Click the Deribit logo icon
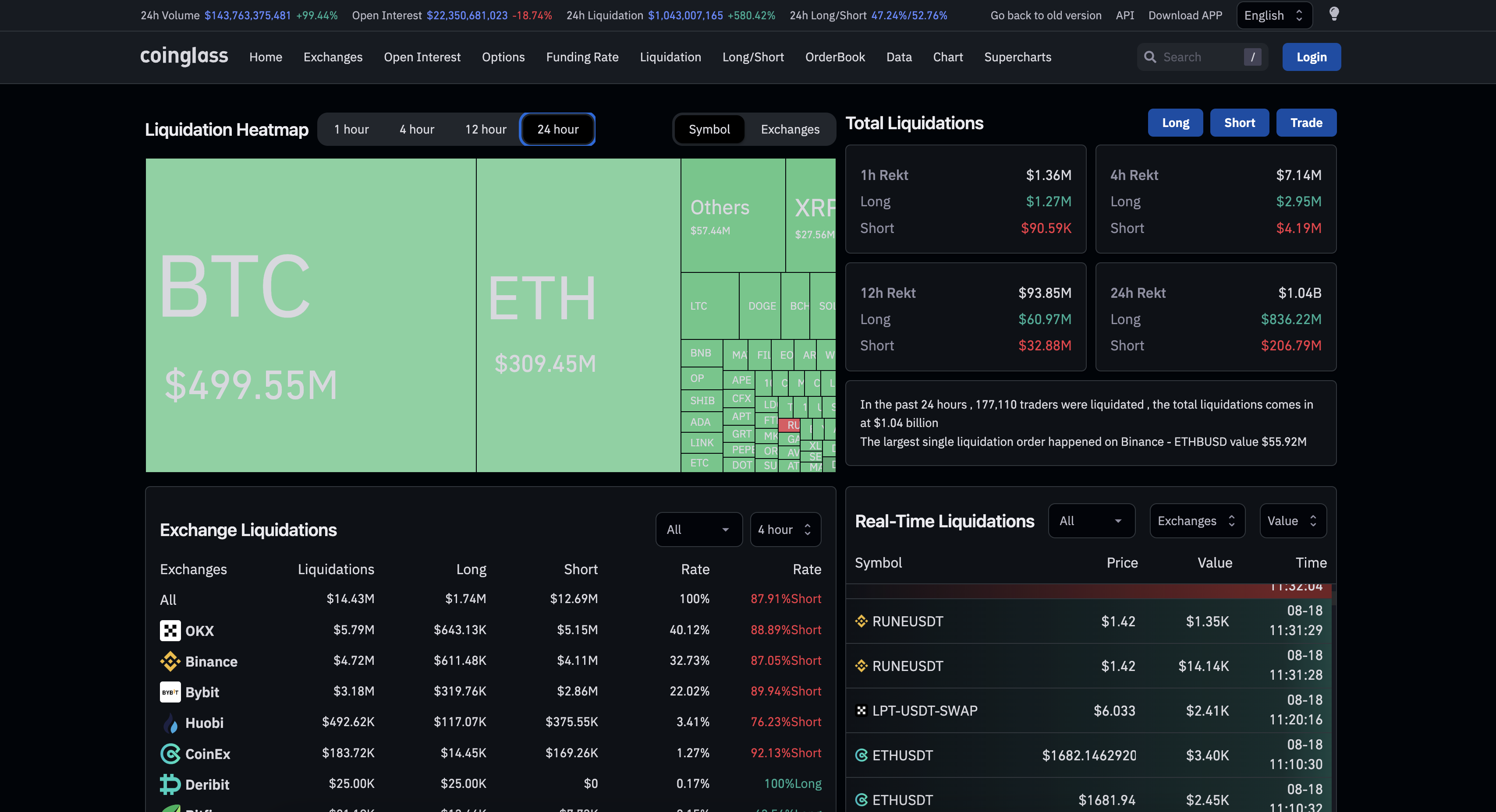This screenshot has height=812, width=1496. (170, 784)
